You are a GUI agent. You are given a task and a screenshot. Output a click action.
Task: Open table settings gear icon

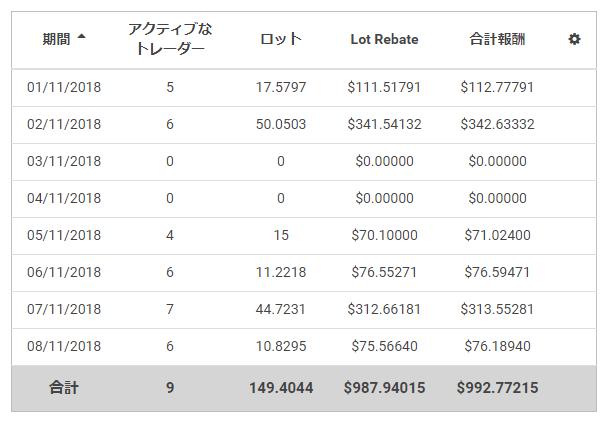click(x=574, y=39)
